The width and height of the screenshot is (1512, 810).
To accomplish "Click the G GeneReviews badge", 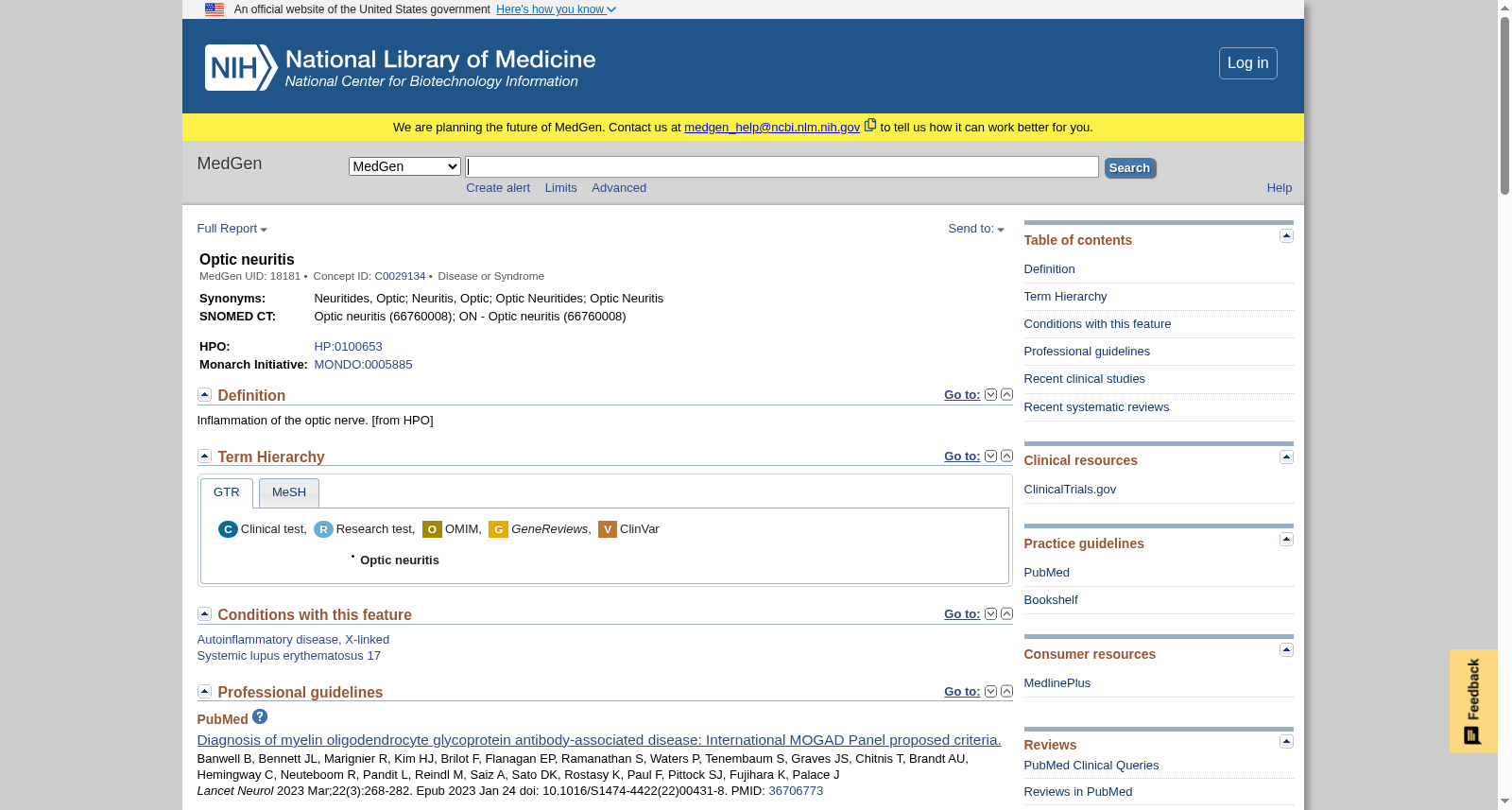I will click(x=498, y=529).
